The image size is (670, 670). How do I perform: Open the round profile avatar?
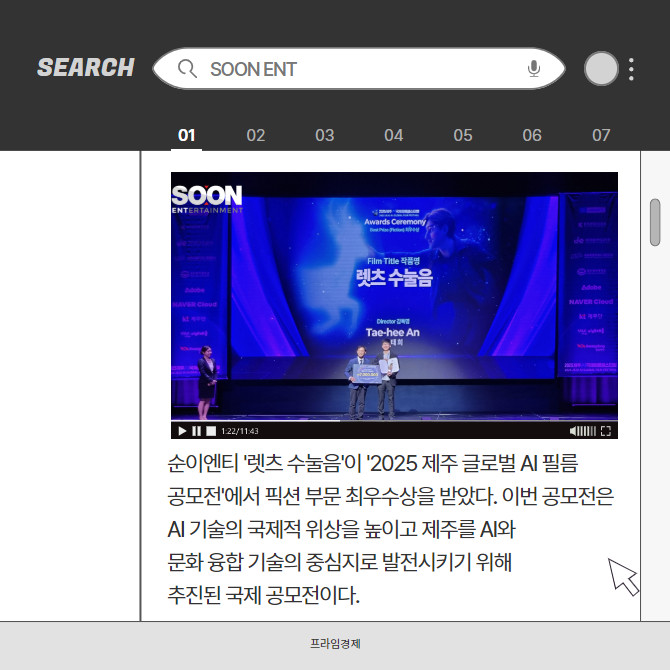pyautogui.click(x=601, y=69)
